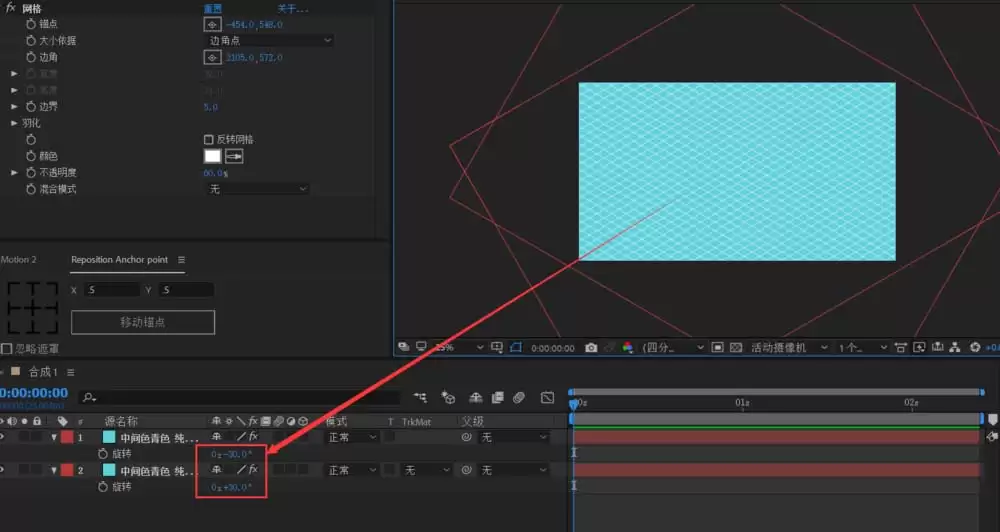1000x532 pixels.
Task: Switch to the Motion 2 tab
Action: pos(18,260)
